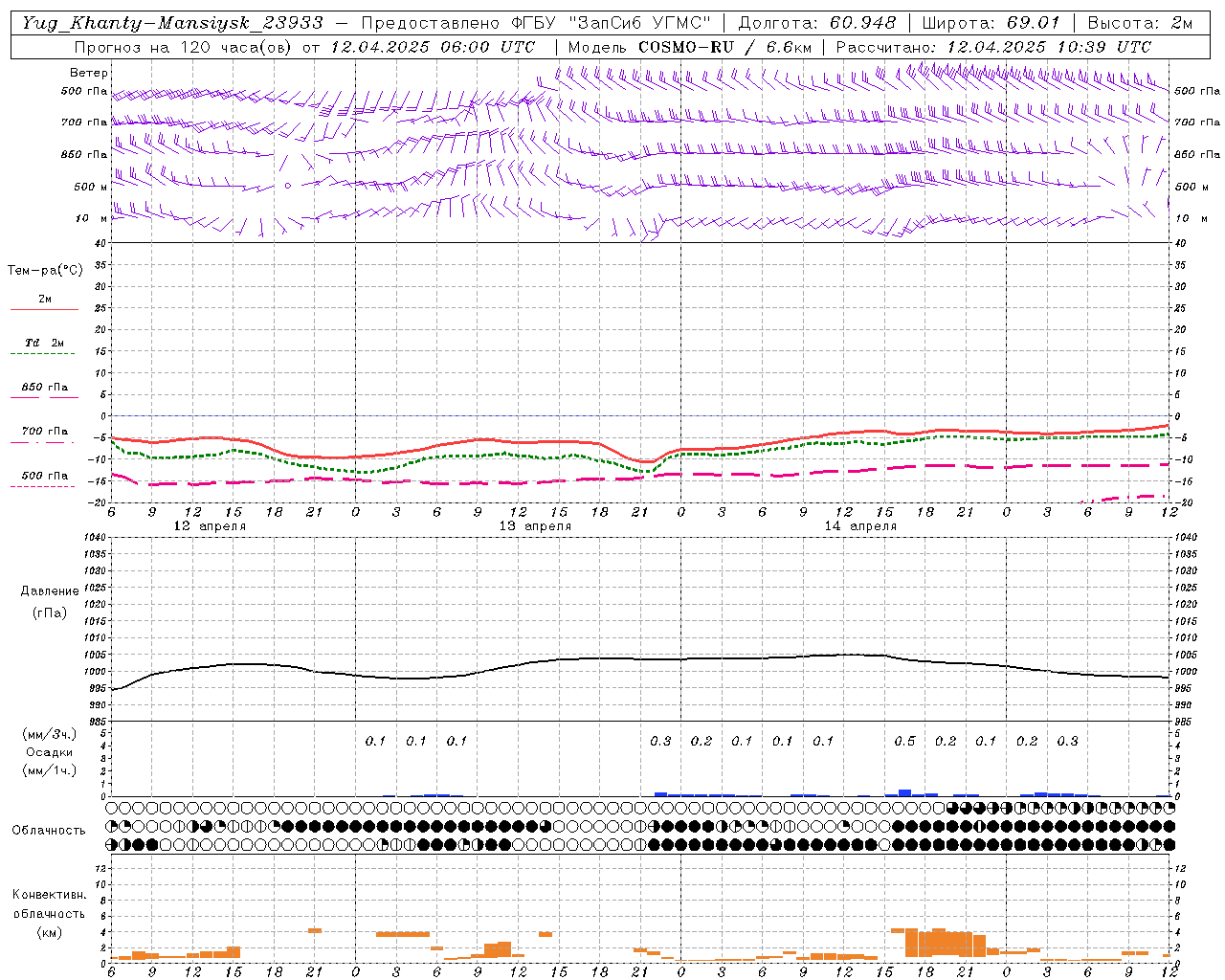
Task: Select the Долгота: 60.948 header value
Action: point(817,23)
